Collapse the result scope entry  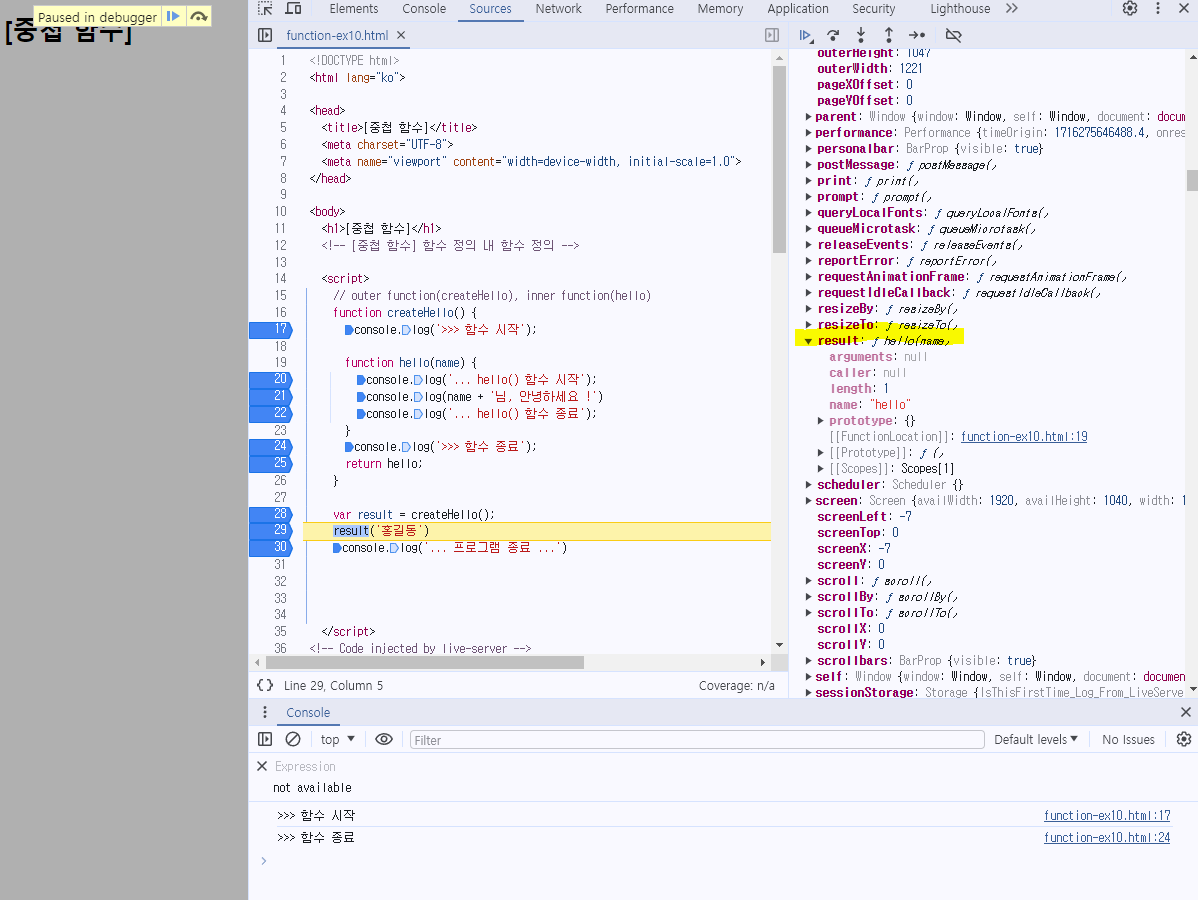coord(808,341)
